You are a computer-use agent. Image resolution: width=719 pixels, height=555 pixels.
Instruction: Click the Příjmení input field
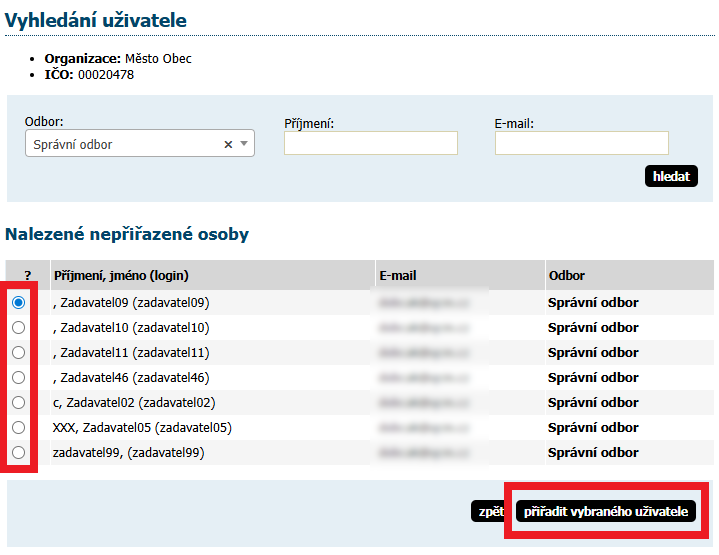370,144
